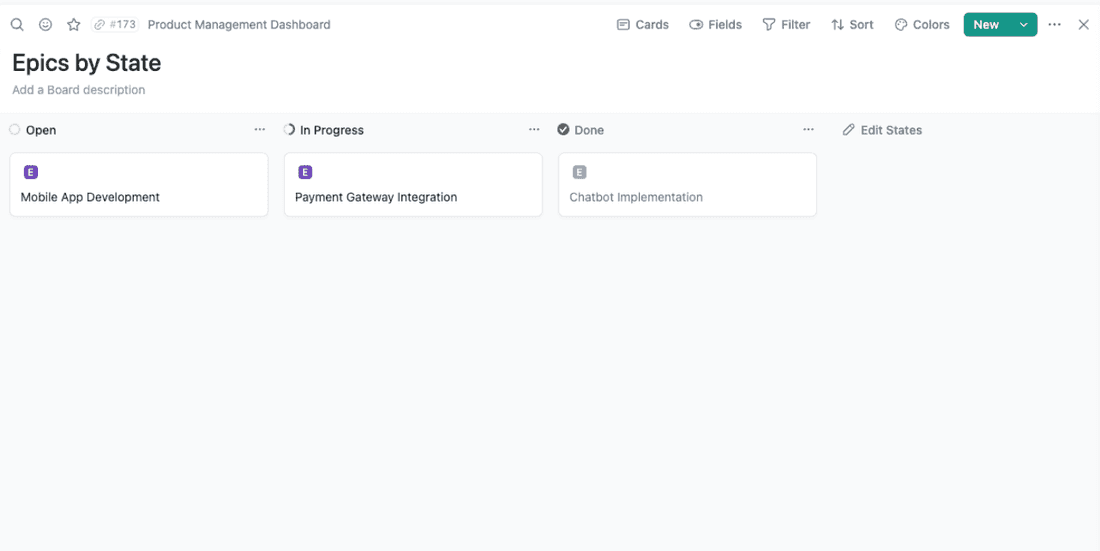Star this board as favorite
The width and height of the screenshot is (1100, 551).
pyautogui.click(x=73, y=25)
